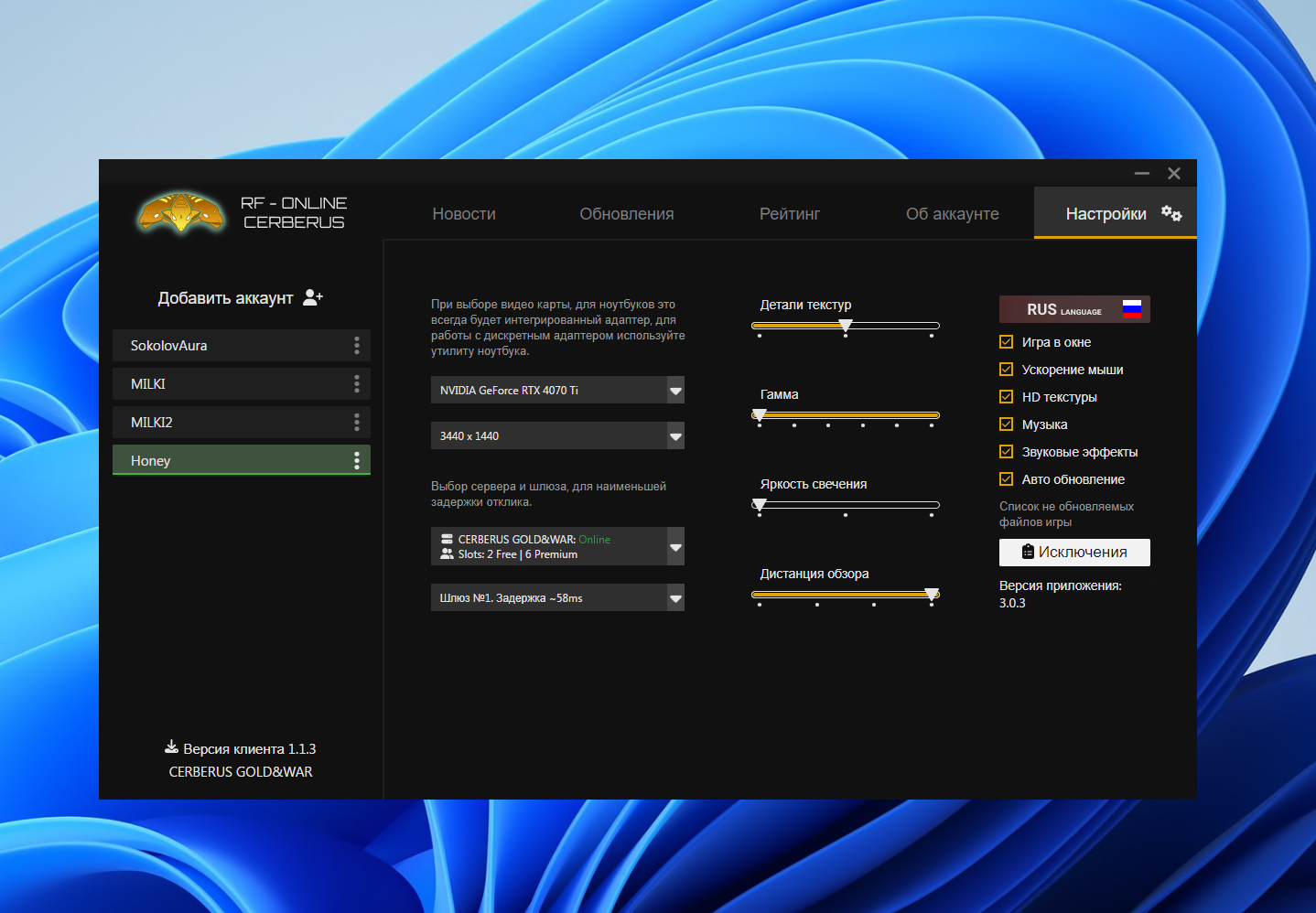Click the add account person icon
Screen dimensions: 1316x913
click(313, 297)
